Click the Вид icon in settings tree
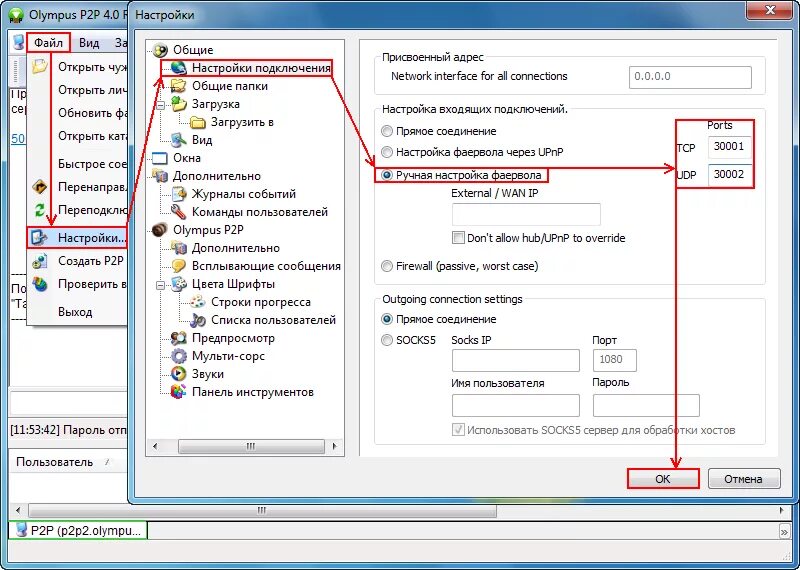 point(179,140)
